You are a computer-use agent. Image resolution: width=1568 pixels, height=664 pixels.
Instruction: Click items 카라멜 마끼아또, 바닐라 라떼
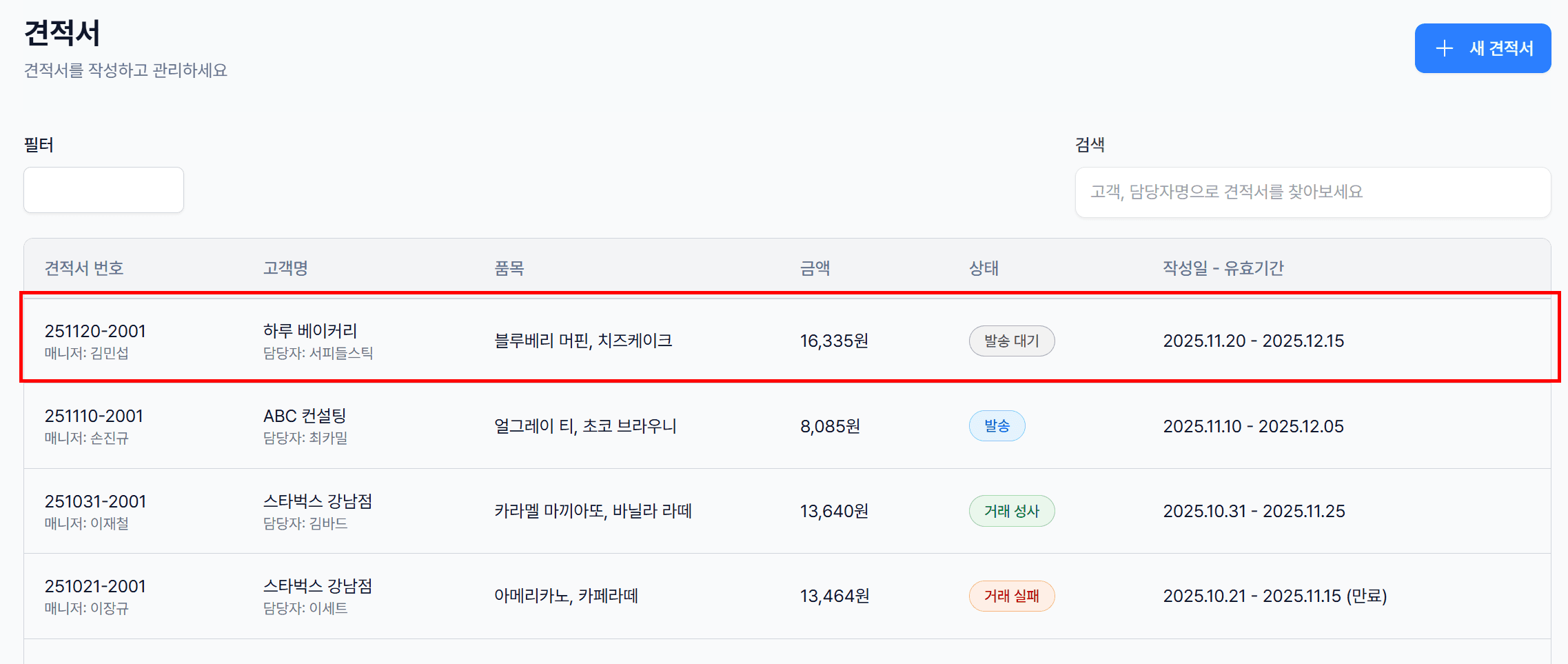[x=593, y=511]
